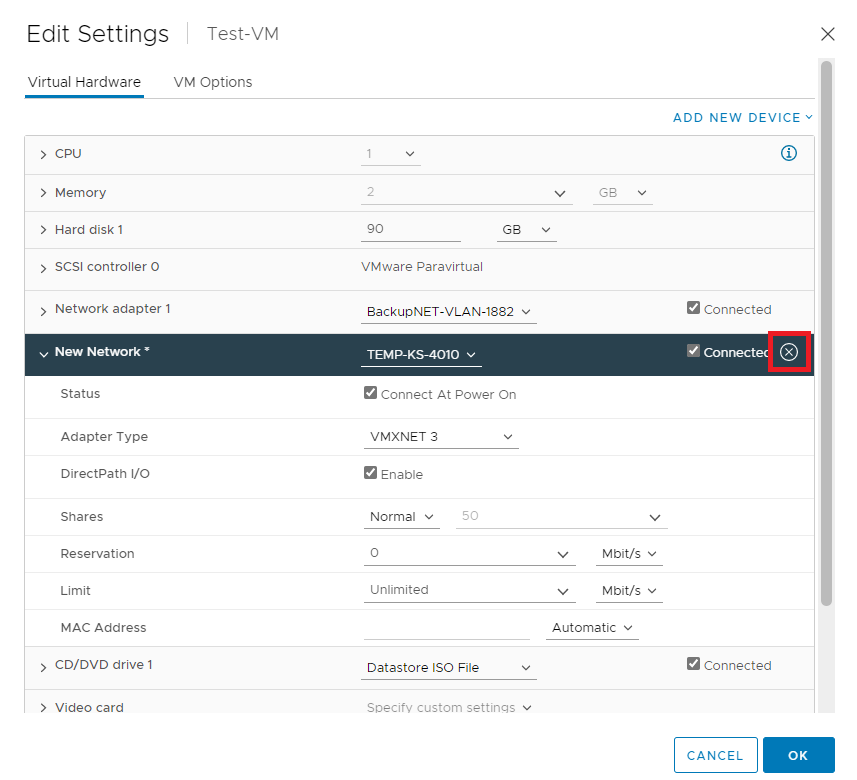Open the ADD NEW DEVICE menu

pos(742,118)
